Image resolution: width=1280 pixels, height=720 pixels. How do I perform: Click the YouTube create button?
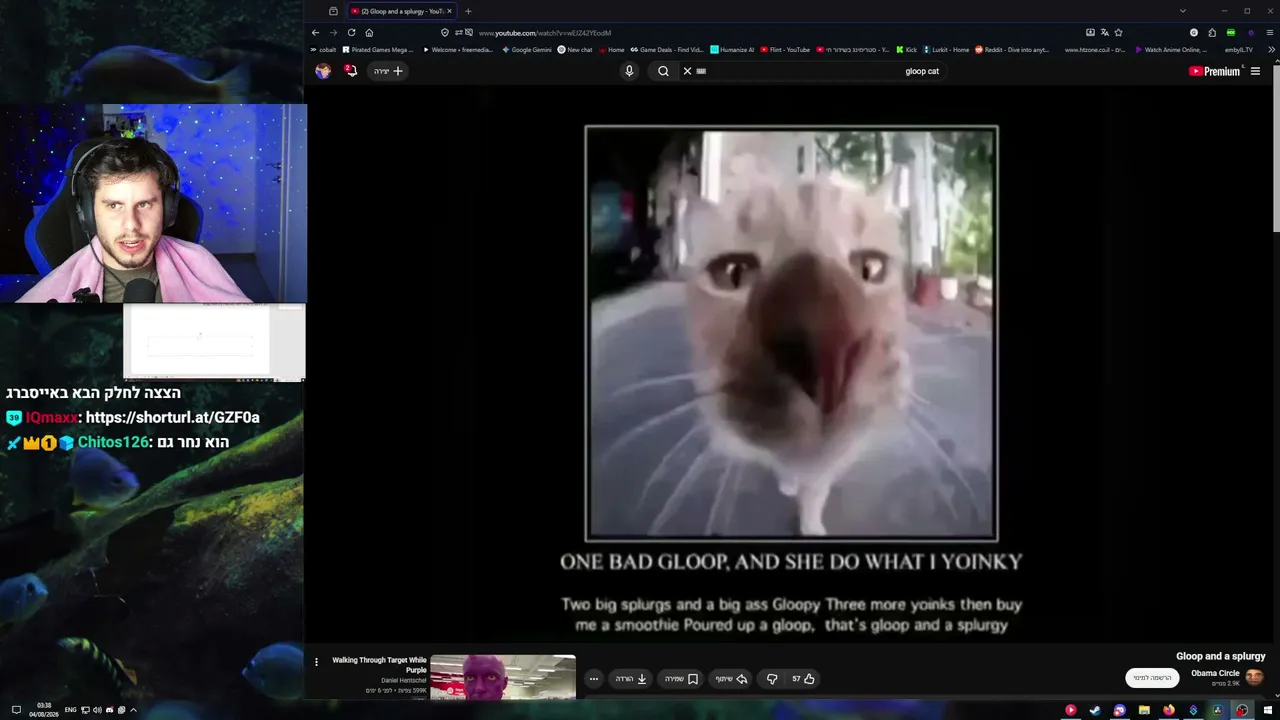(388, 71)
